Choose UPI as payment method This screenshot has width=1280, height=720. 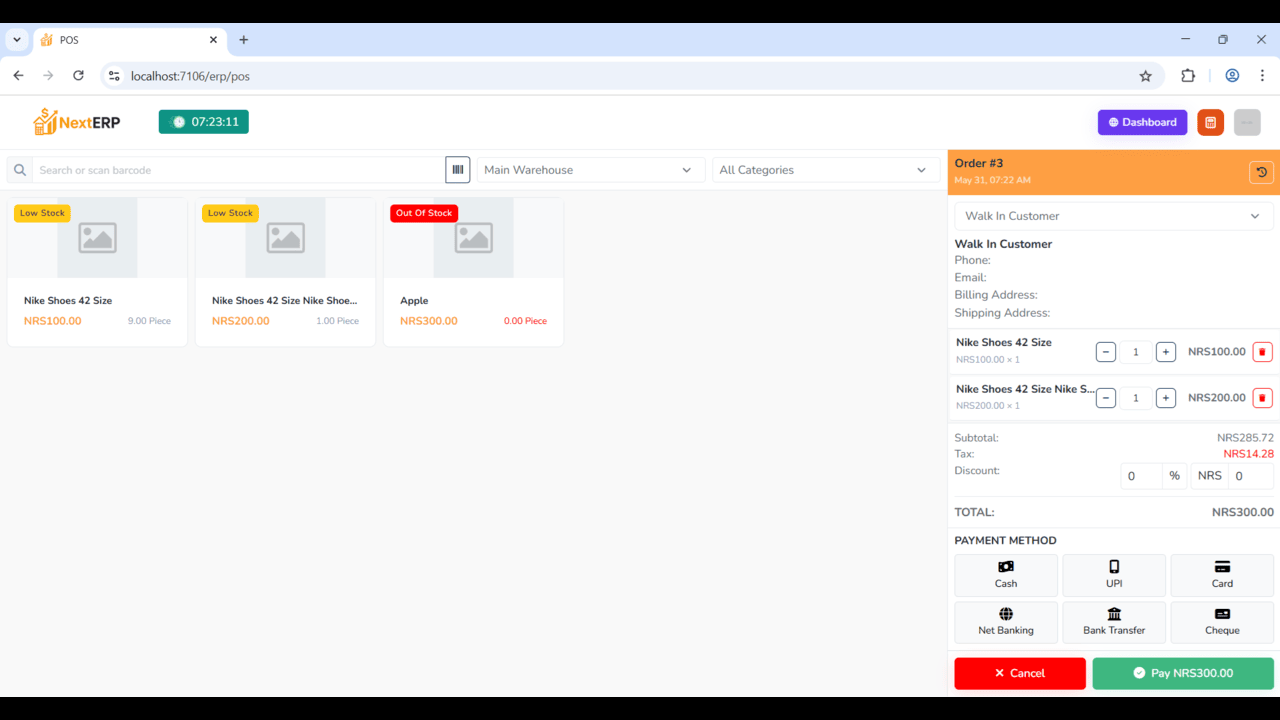[x=1114, y=575]
